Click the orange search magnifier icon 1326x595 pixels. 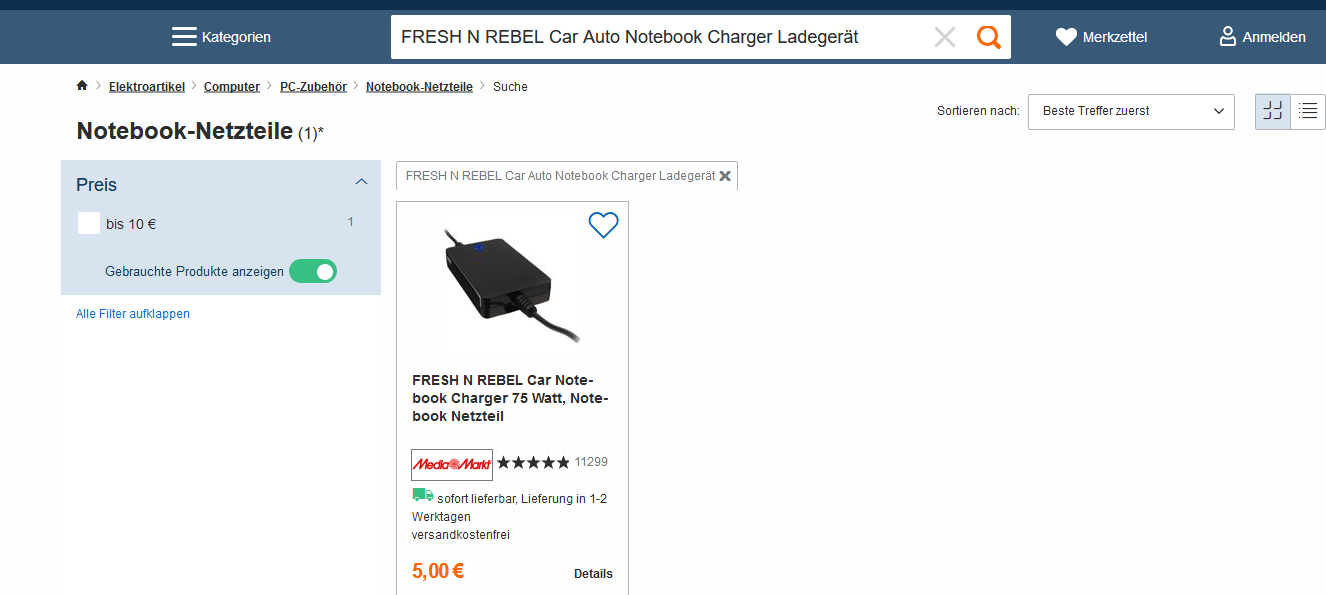tap(989, 37)
